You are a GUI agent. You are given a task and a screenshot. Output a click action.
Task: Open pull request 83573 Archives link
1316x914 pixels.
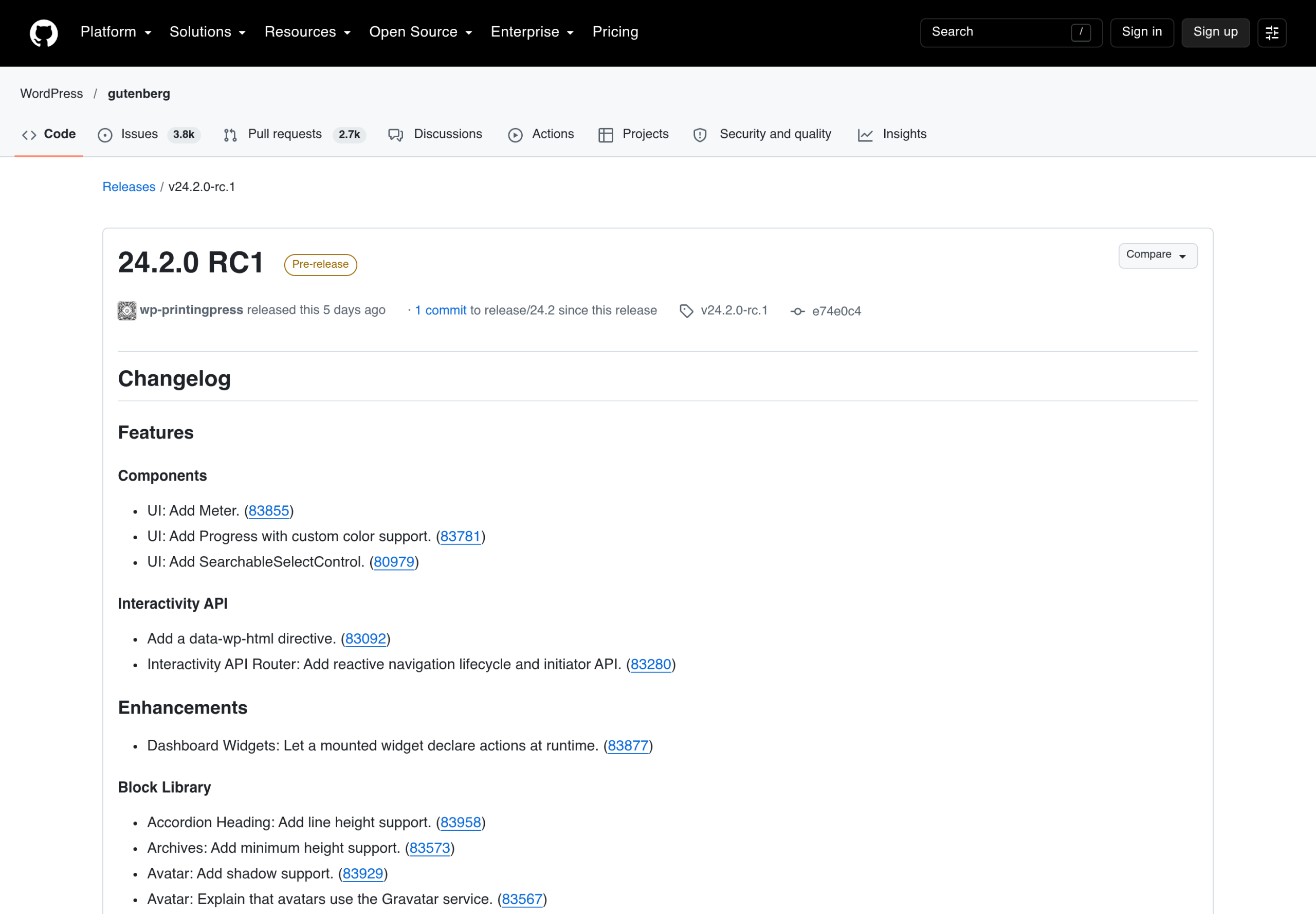point(430,849)
